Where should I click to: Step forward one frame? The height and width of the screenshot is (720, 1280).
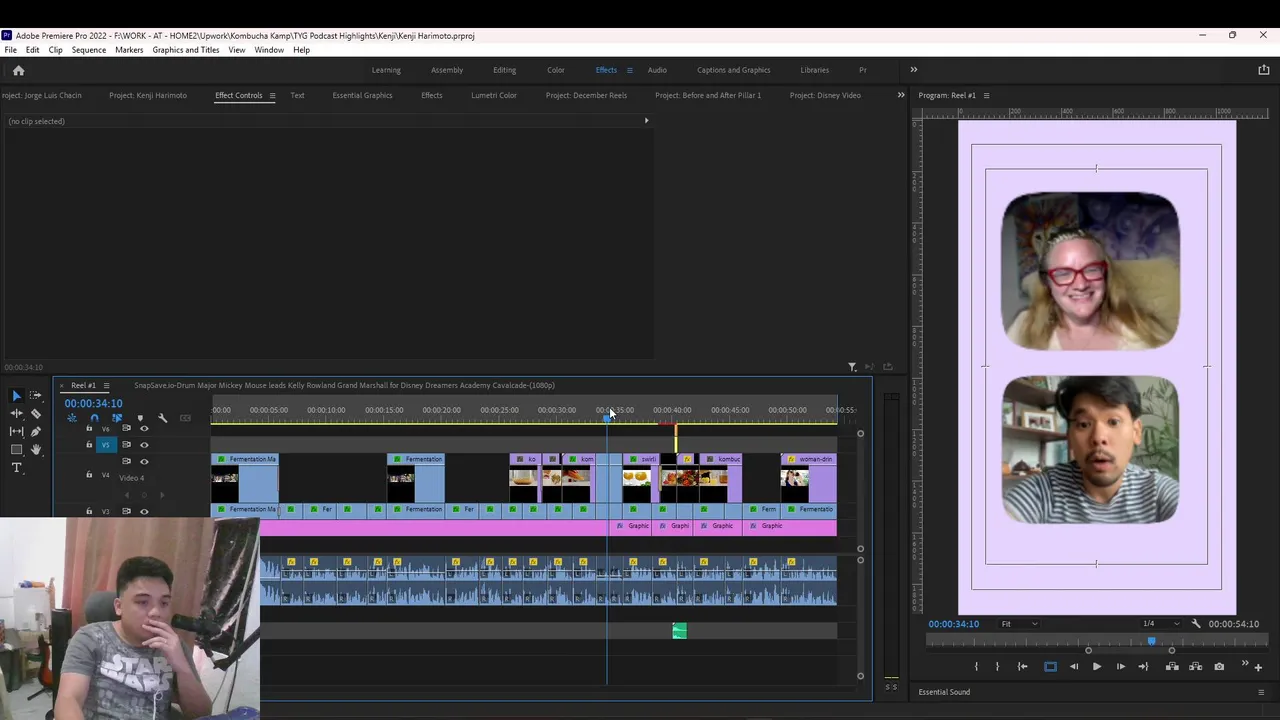click(x=1120, y=666)
